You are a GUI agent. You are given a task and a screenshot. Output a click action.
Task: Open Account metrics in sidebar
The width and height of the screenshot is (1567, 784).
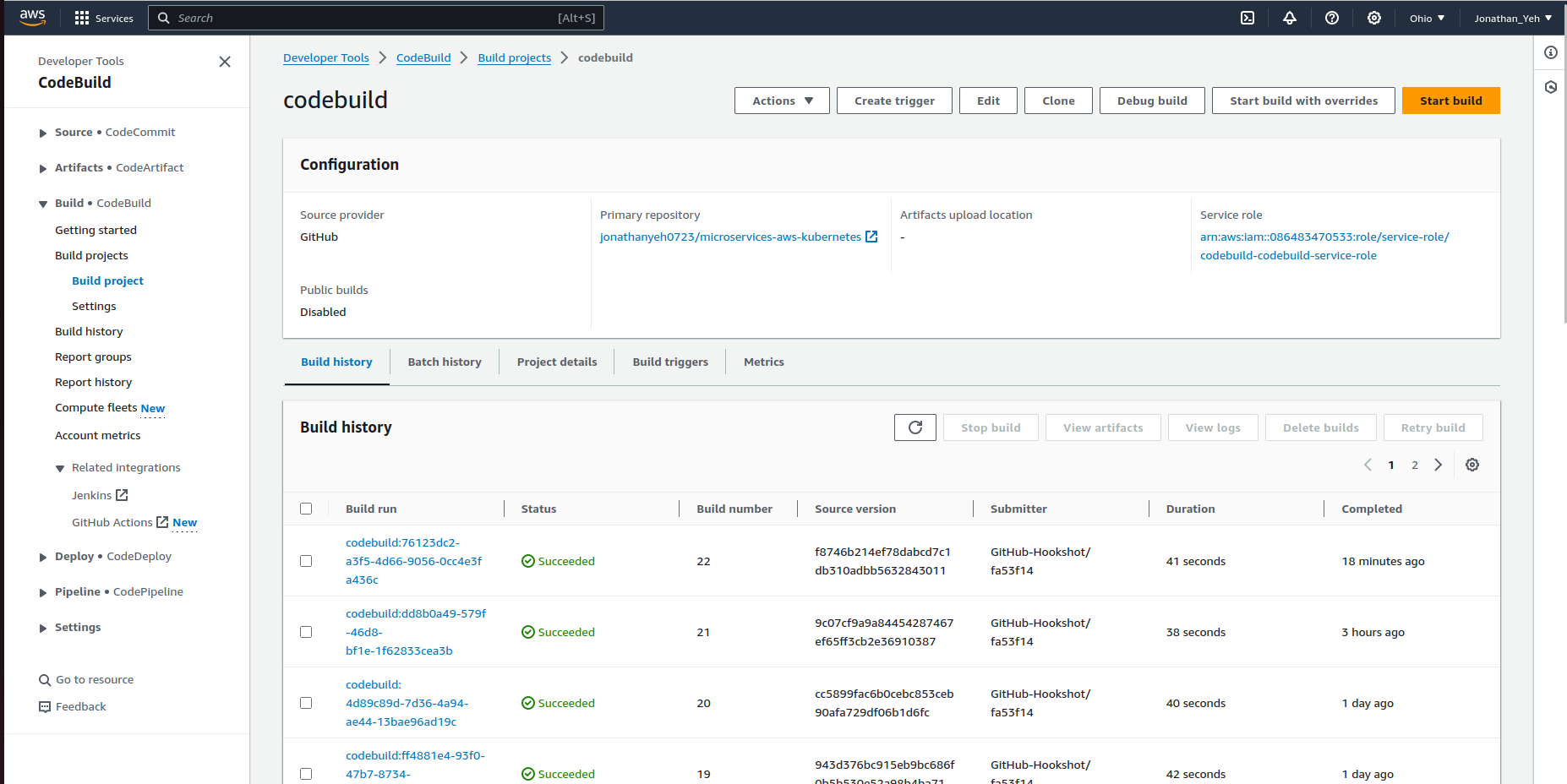pos(98,435)
